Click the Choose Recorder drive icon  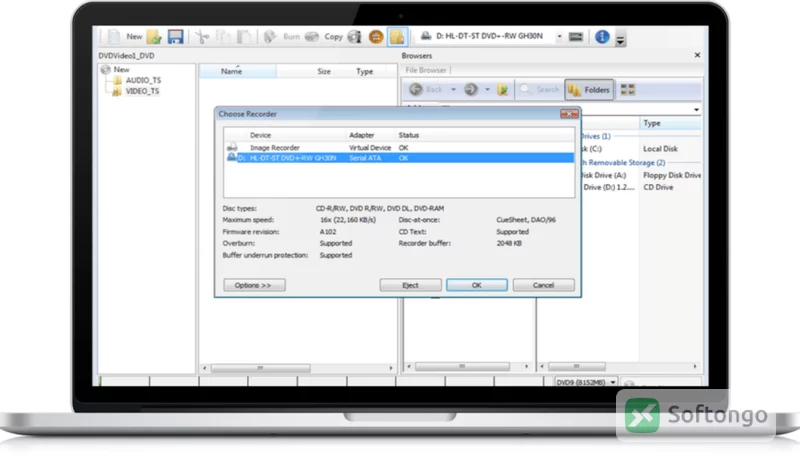pos(576,37)
